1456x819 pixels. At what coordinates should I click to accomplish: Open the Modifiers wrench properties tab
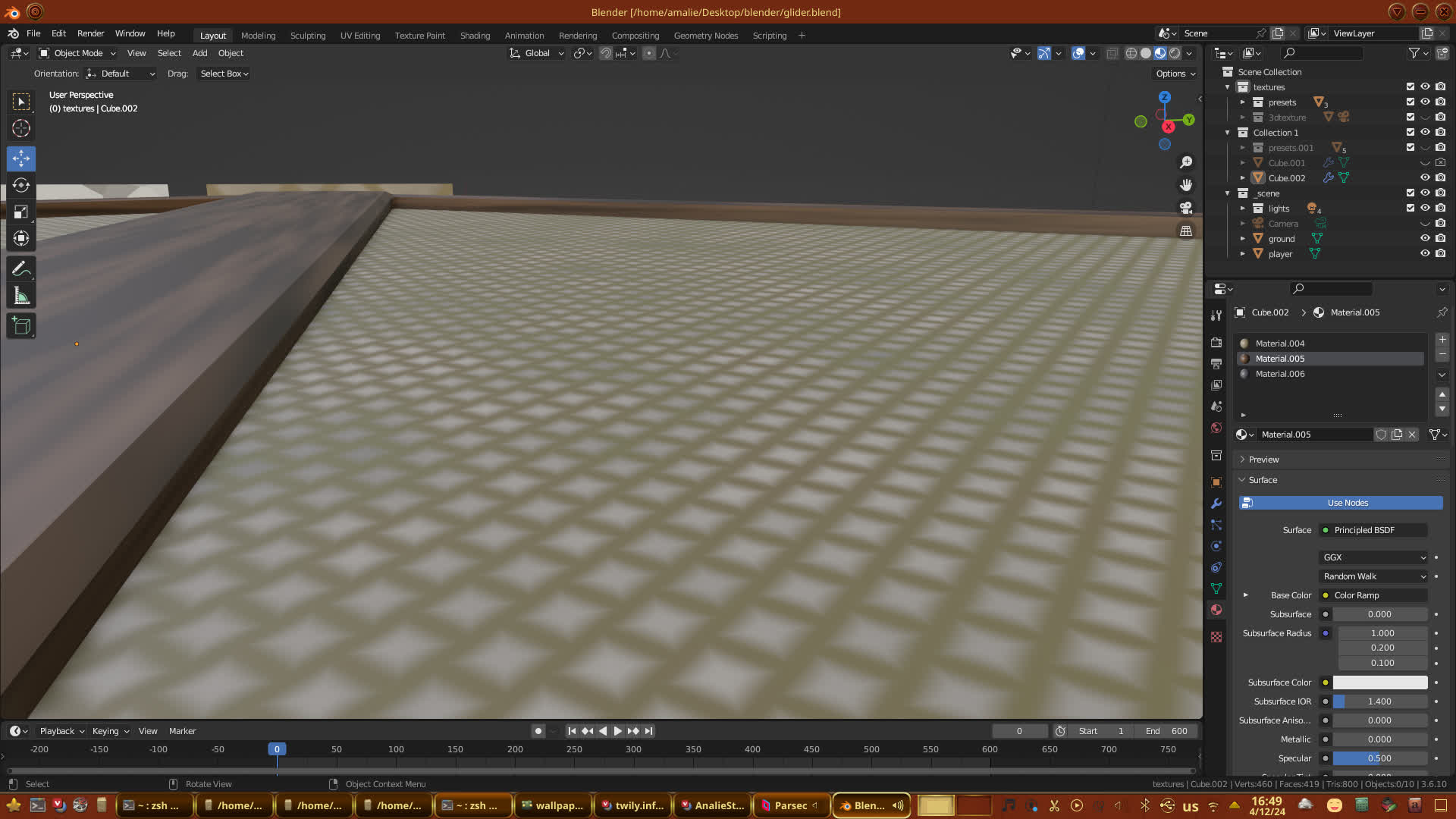(1216, 504)
